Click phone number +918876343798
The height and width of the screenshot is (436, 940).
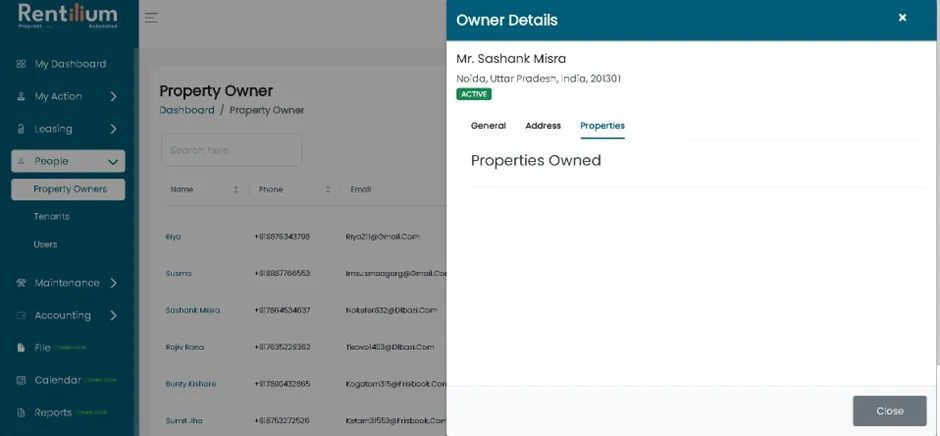point(282,237)
